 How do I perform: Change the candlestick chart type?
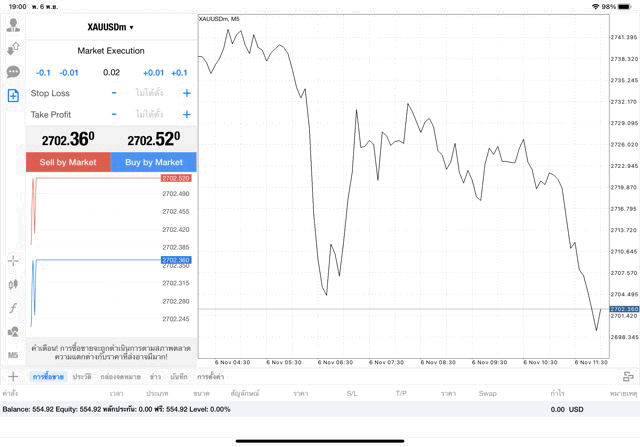(x=13, y=284)
